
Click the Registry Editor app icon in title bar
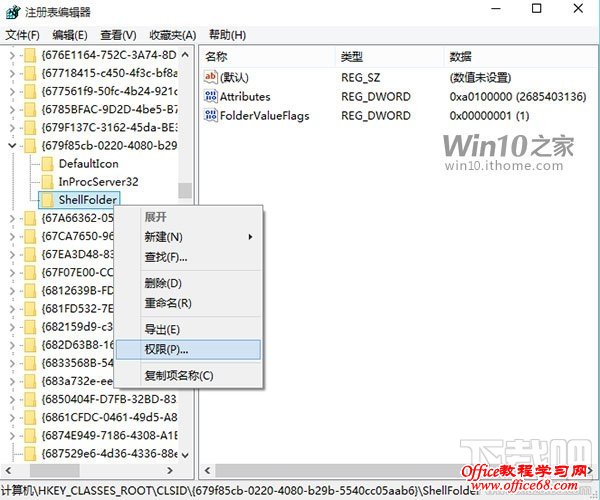pyautogui.click(x=13, y=12)
